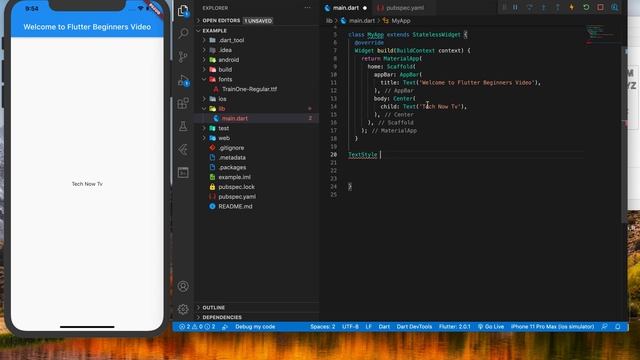Open the Flutter sidebar icon
The image size is (640, 360).
[x=183, y=149]
